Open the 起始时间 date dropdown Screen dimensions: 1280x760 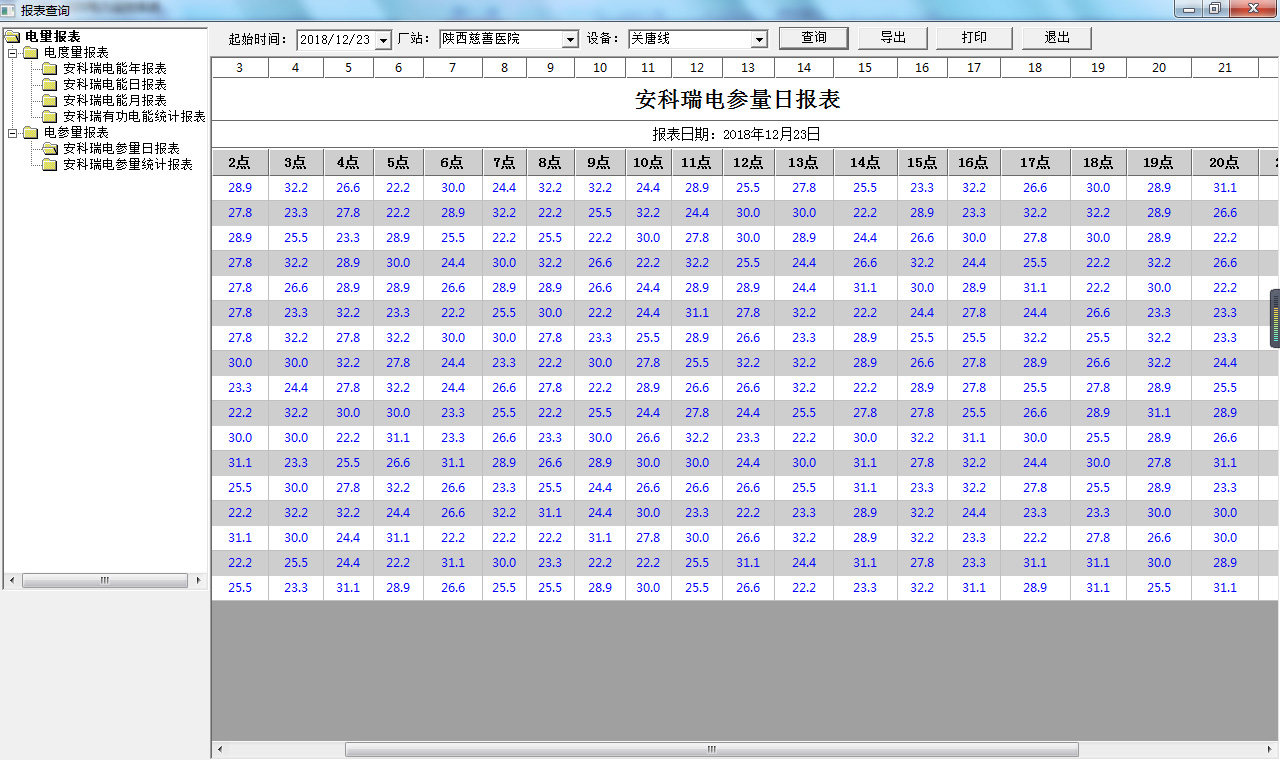[383, 40]
